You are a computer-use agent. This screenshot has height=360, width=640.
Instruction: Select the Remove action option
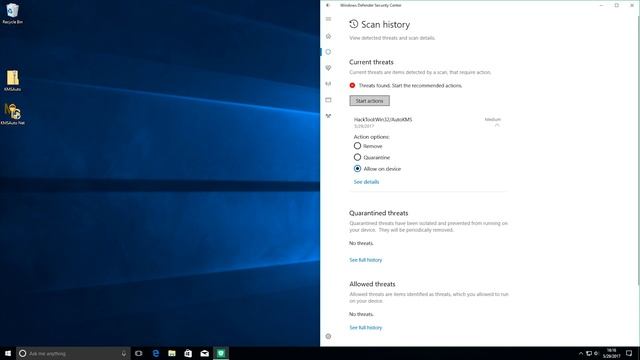pyautogui.click(x=368, y=146)
